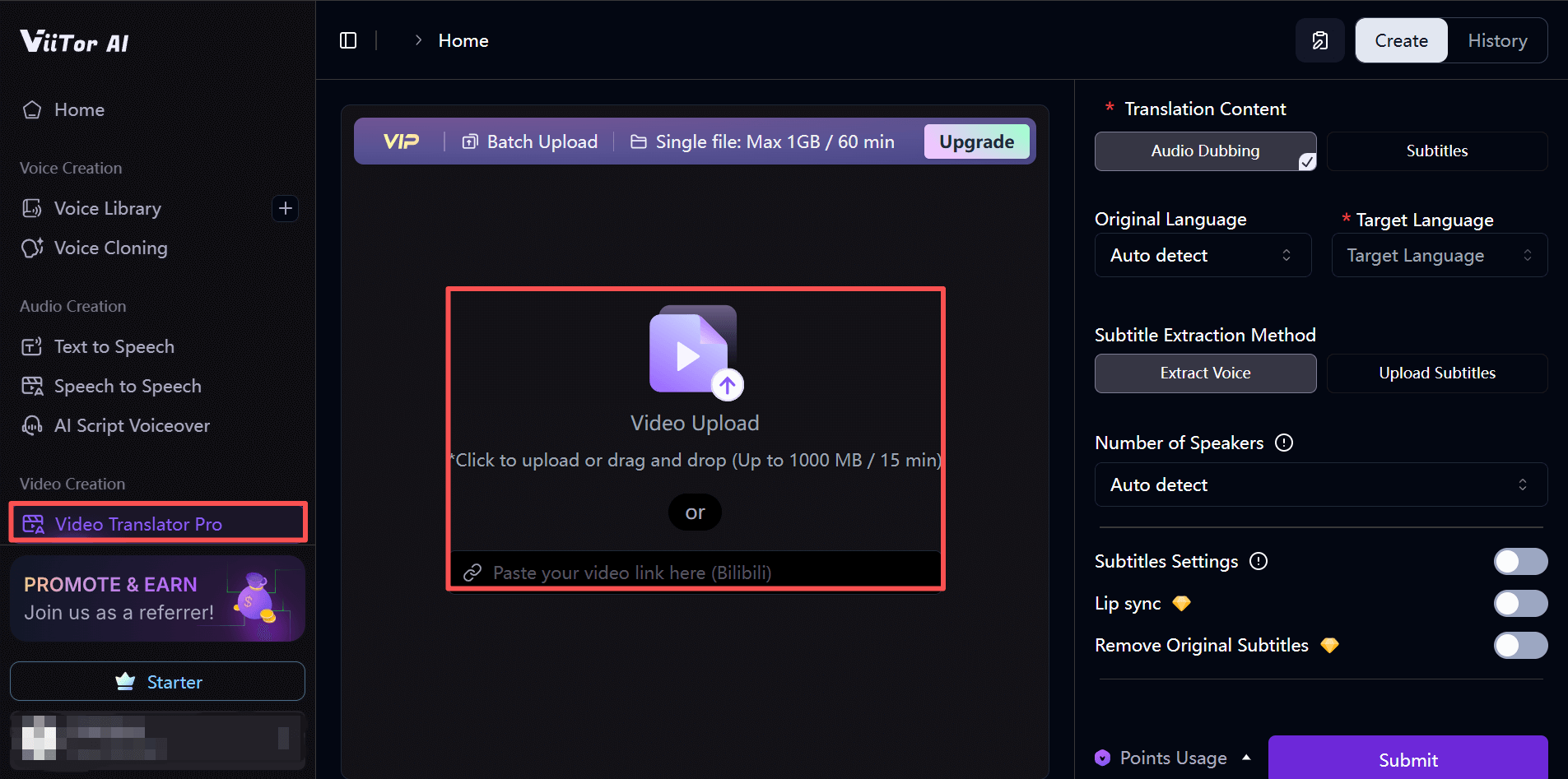Switch to the History tab
Screen dimensions: 1568x779
pos(1496,40)
